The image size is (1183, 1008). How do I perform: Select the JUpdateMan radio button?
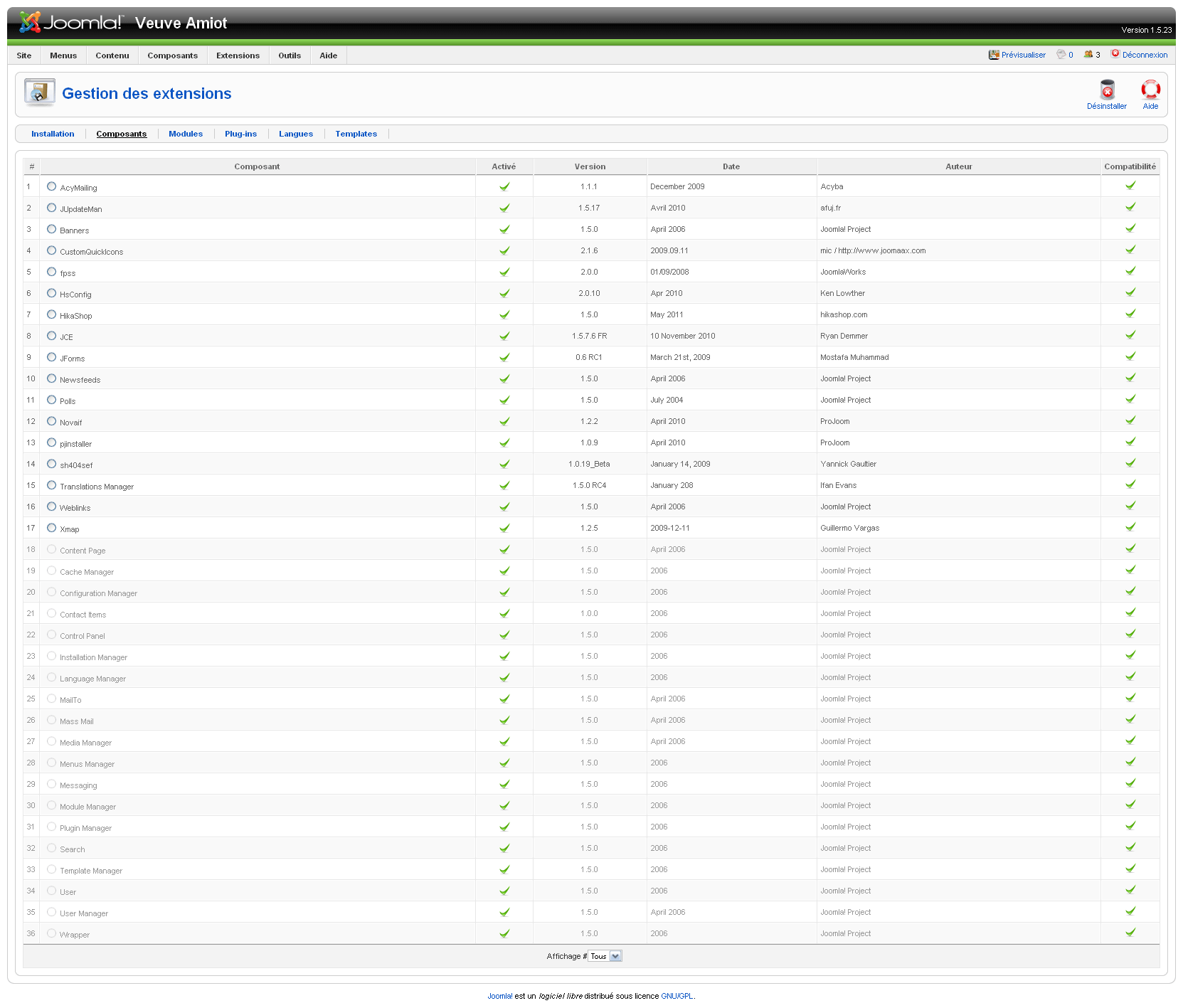point(51,208)
